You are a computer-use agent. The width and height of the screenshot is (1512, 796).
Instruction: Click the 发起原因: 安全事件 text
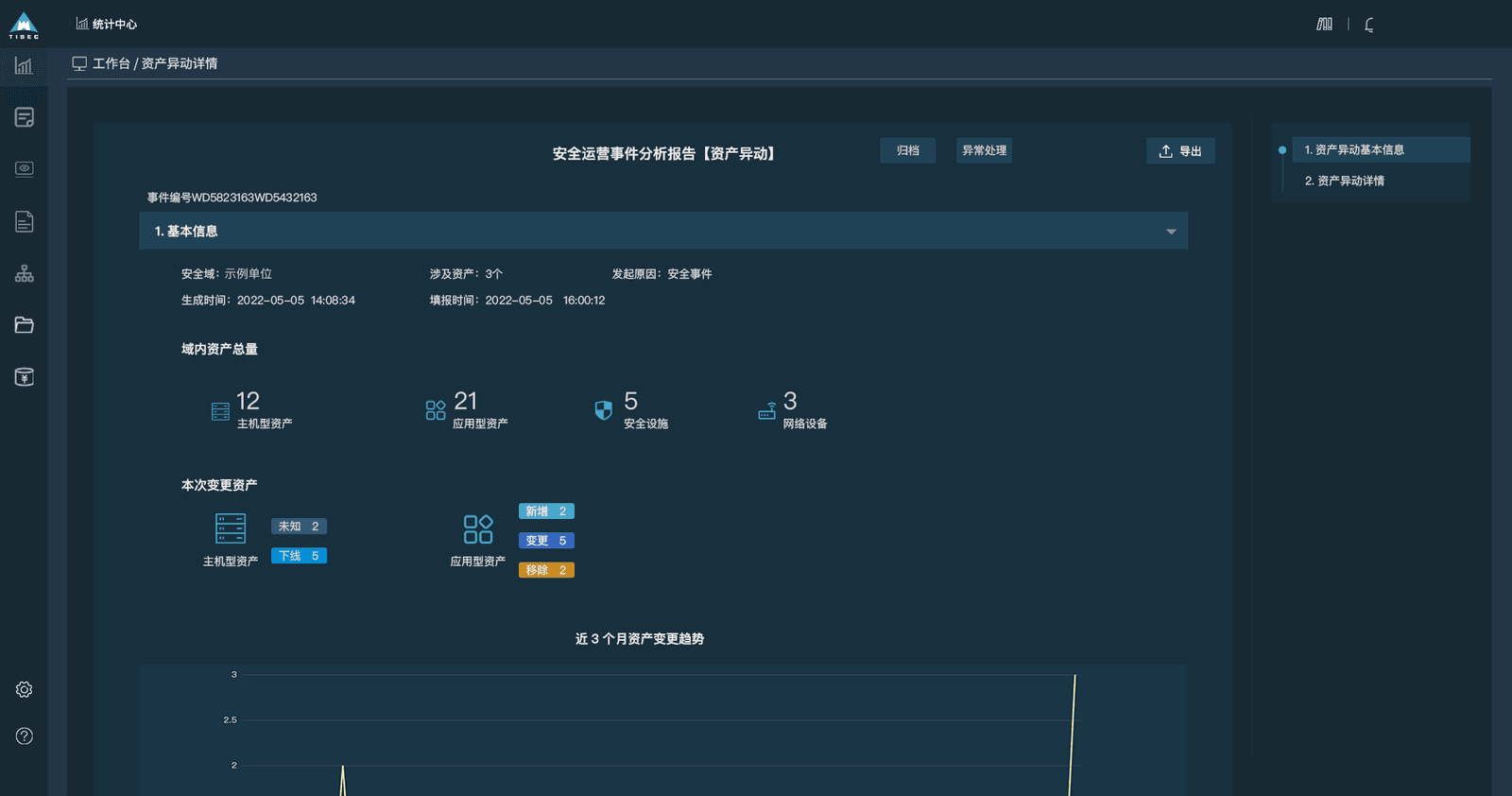[661, 274]
